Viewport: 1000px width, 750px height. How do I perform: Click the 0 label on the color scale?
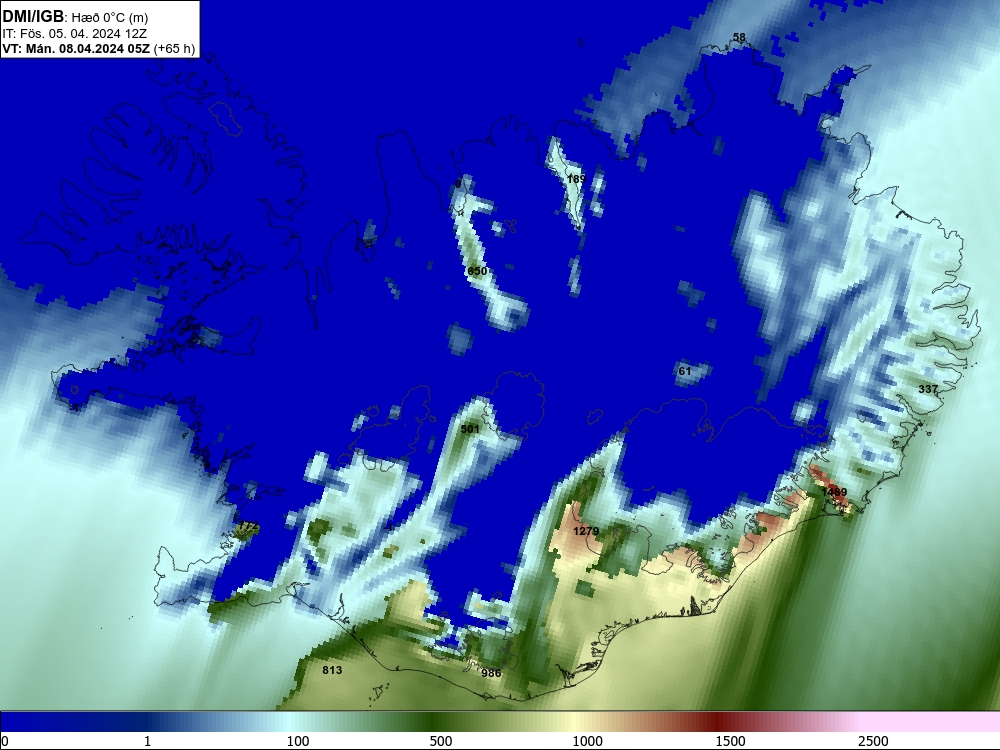5,741
